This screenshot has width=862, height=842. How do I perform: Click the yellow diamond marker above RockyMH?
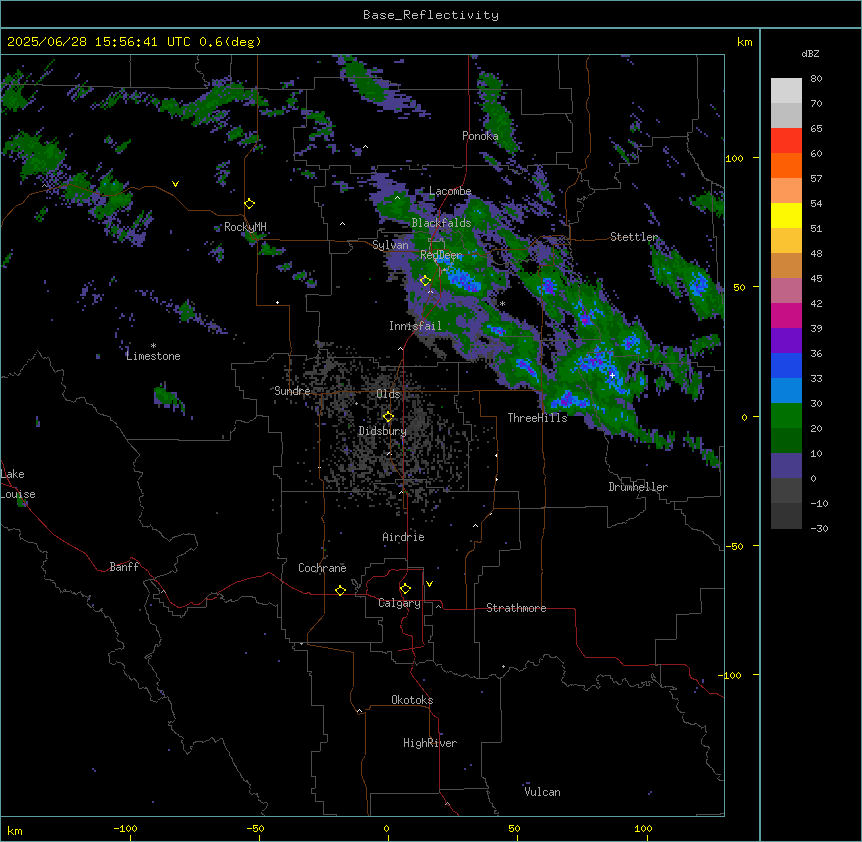pos(250,204)
